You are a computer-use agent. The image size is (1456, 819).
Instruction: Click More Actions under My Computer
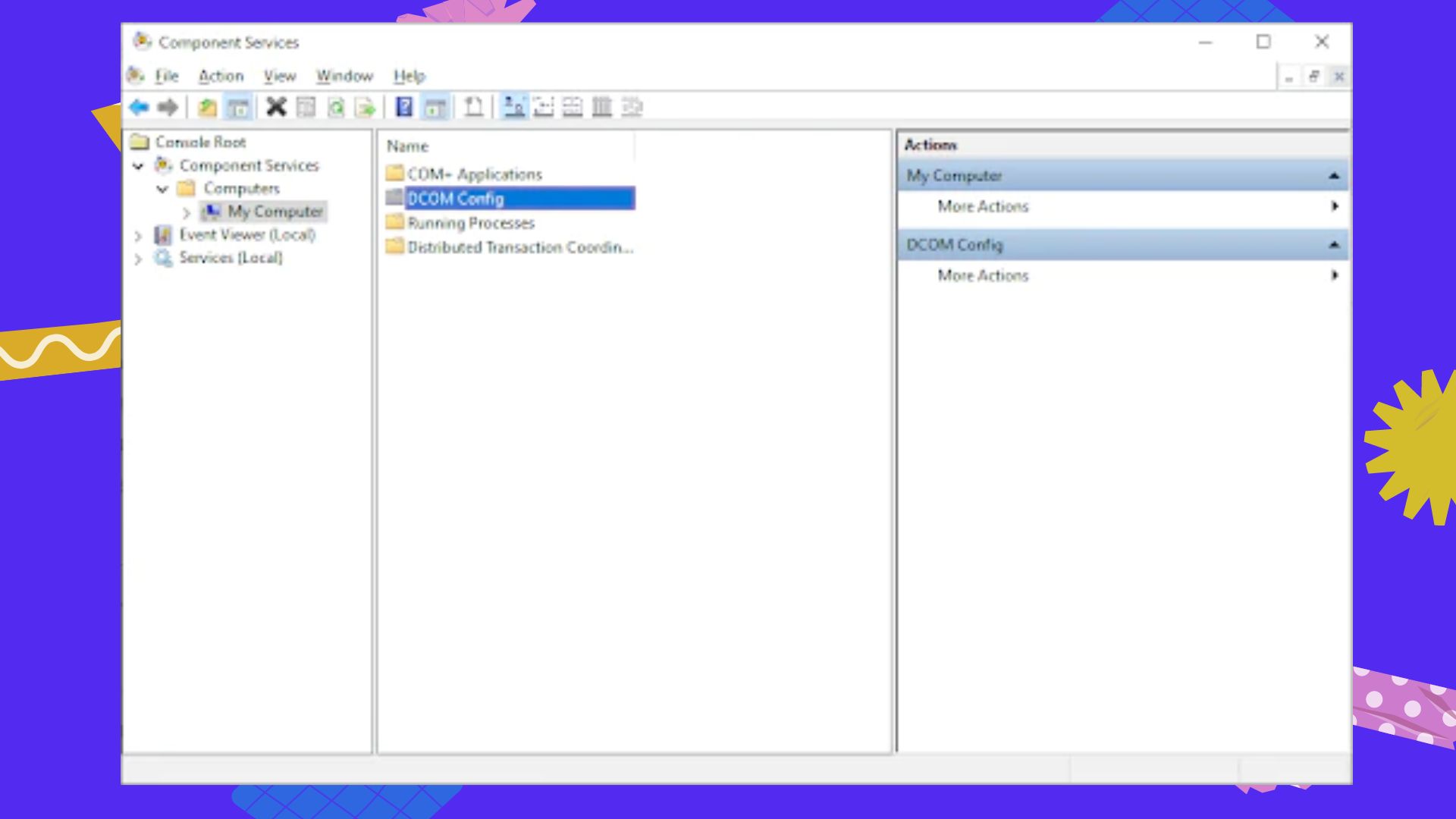click(x=983, y=206)
